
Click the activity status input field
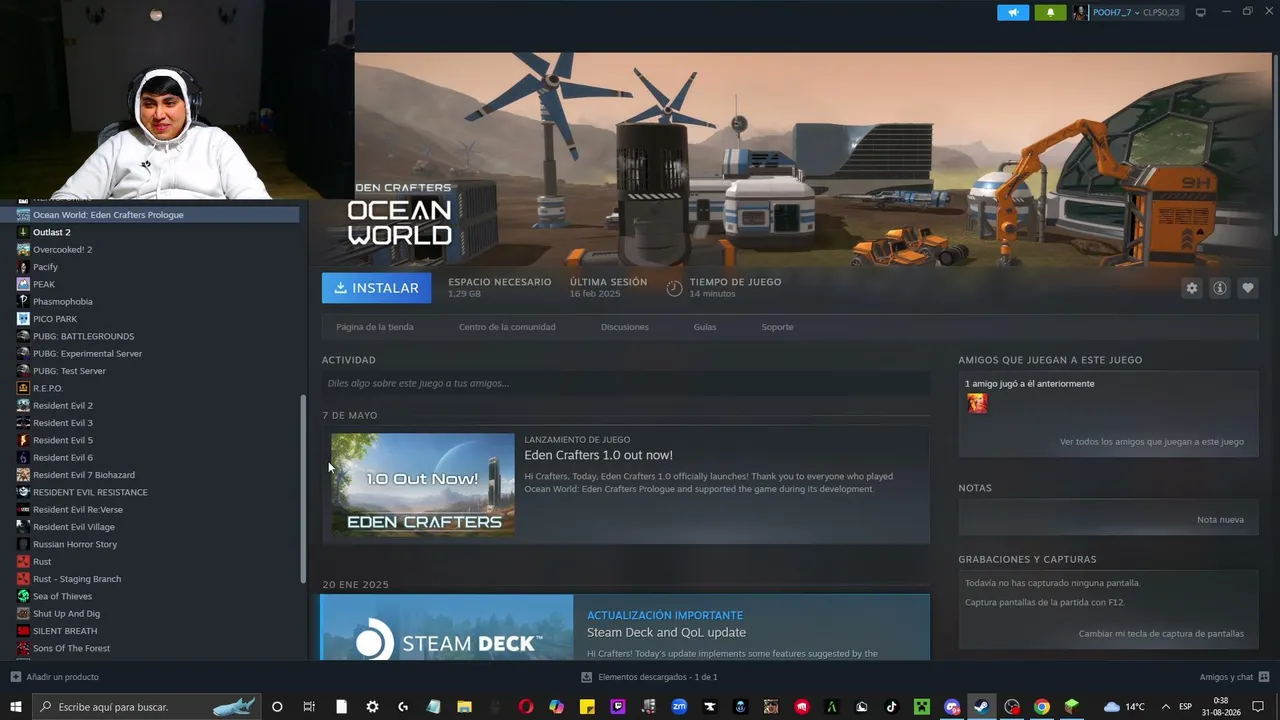[x=626, y=383]
